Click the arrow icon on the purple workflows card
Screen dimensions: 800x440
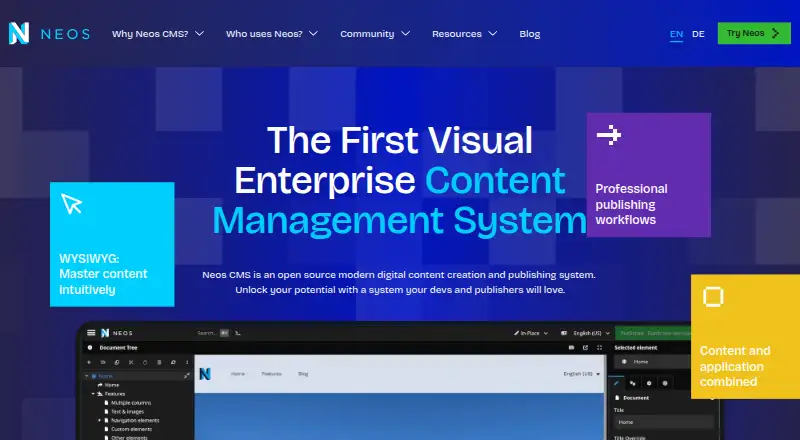tap(609, 135)
